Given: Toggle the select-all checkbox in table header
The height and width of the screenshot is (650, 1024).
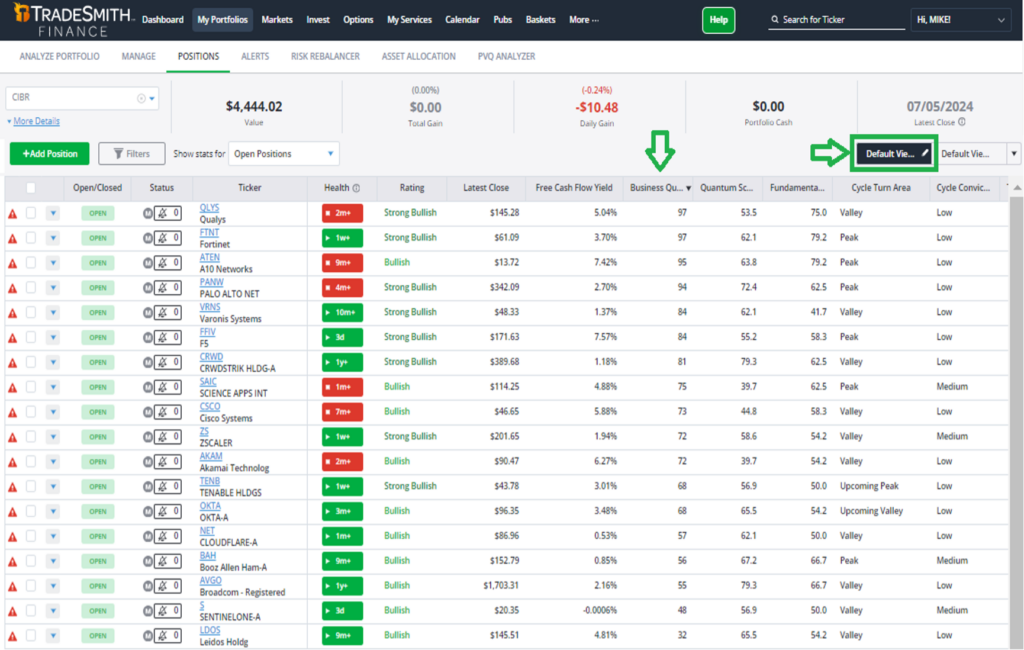Looking at the screenshot, I should tap(31, 188).
